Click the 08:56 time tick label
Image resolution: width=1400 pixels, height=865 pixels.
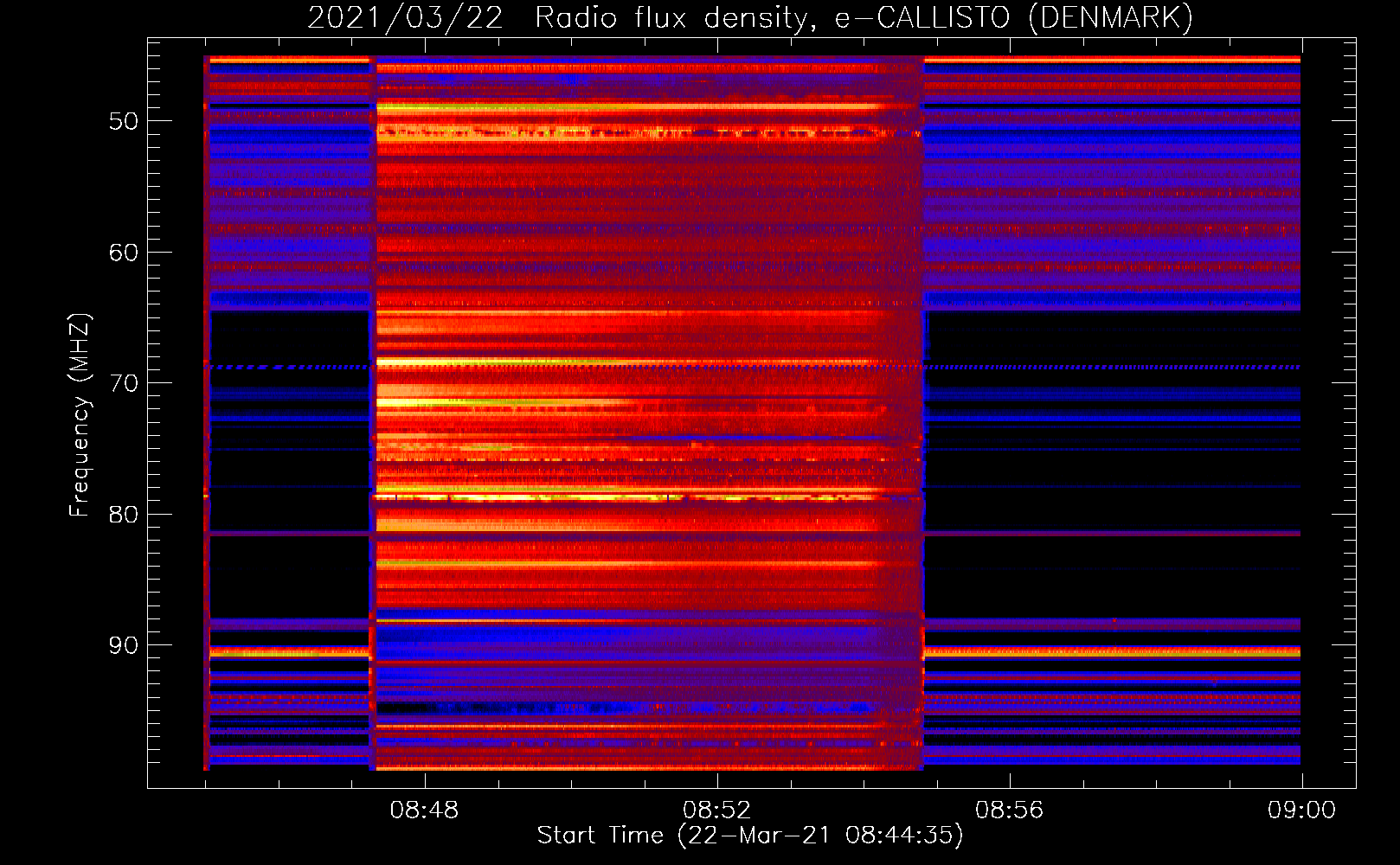coord(1009,811)
